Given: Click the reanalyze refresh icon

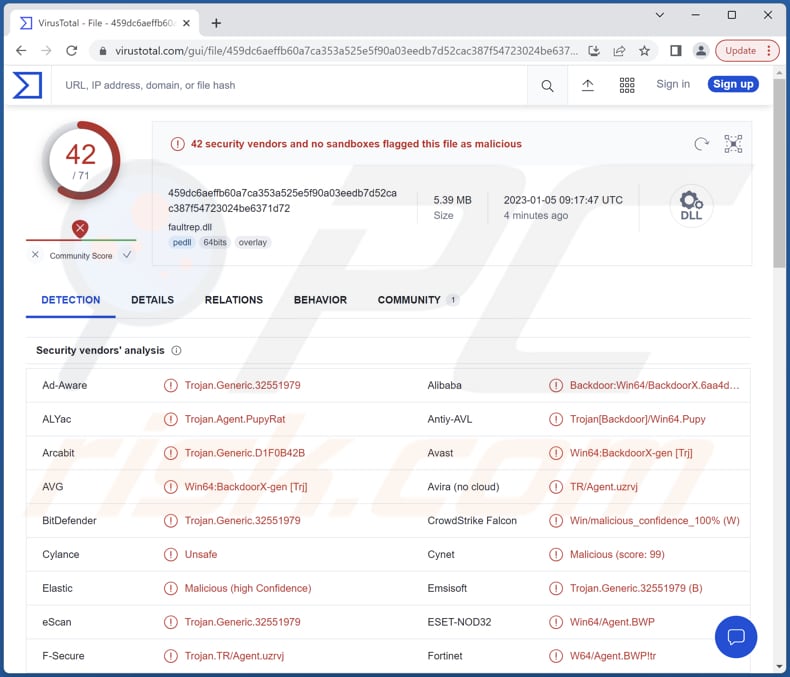Looking at the screenshot, I should pyautogui.click(x=701, y=144).
